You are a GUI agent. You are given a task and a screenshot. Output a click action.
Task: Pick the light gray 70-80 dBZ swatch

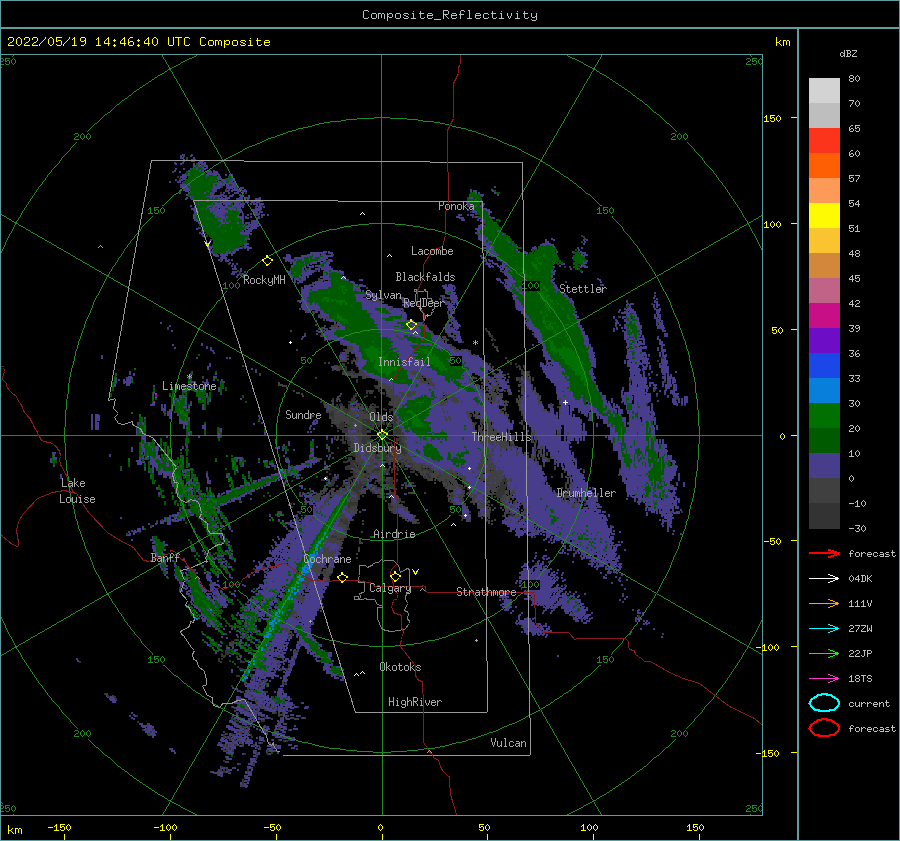(x=824, y=91)
